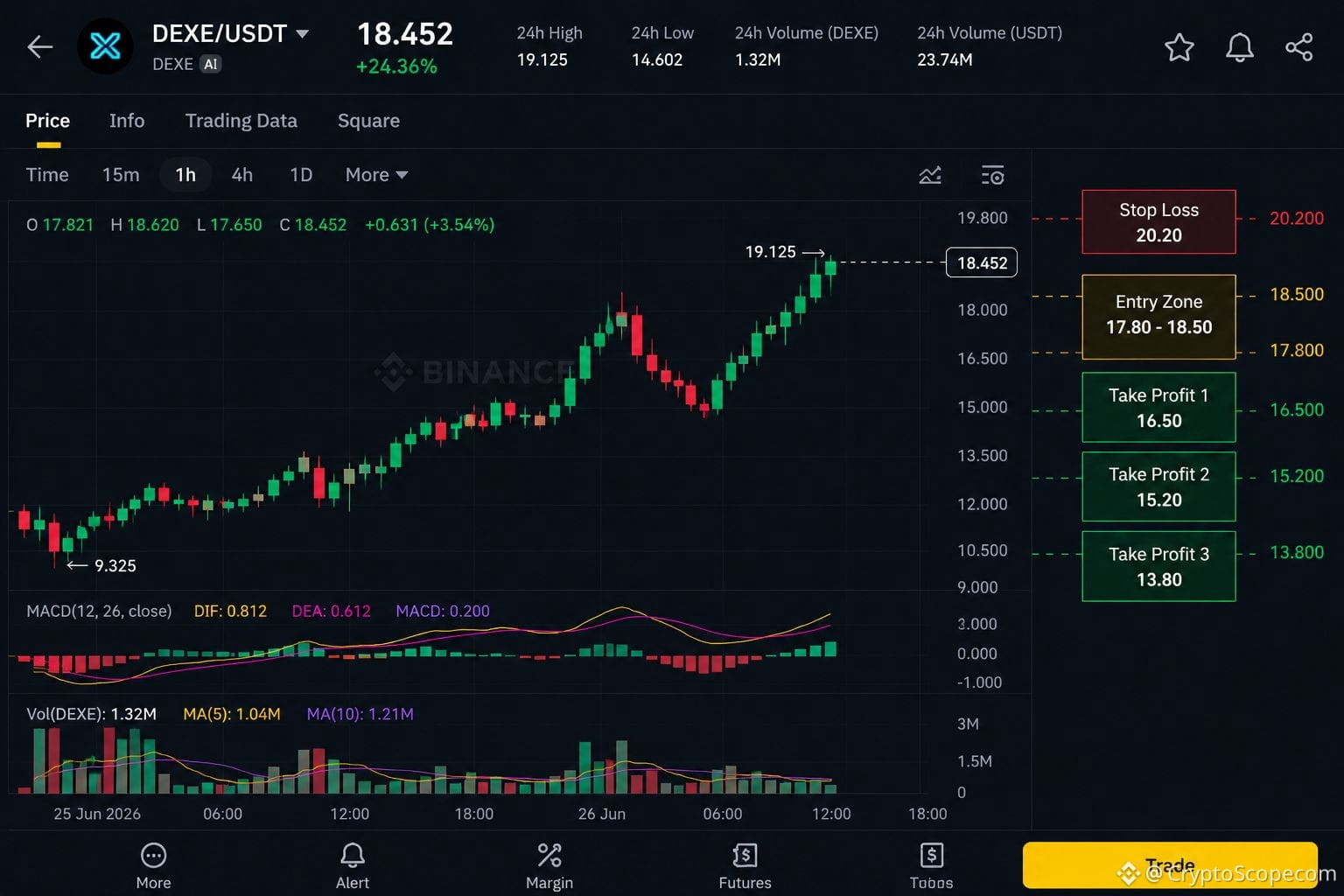Viewport: 1344px width, 896px height.
Task: Open Futures trading
Action: pos(745,866)
